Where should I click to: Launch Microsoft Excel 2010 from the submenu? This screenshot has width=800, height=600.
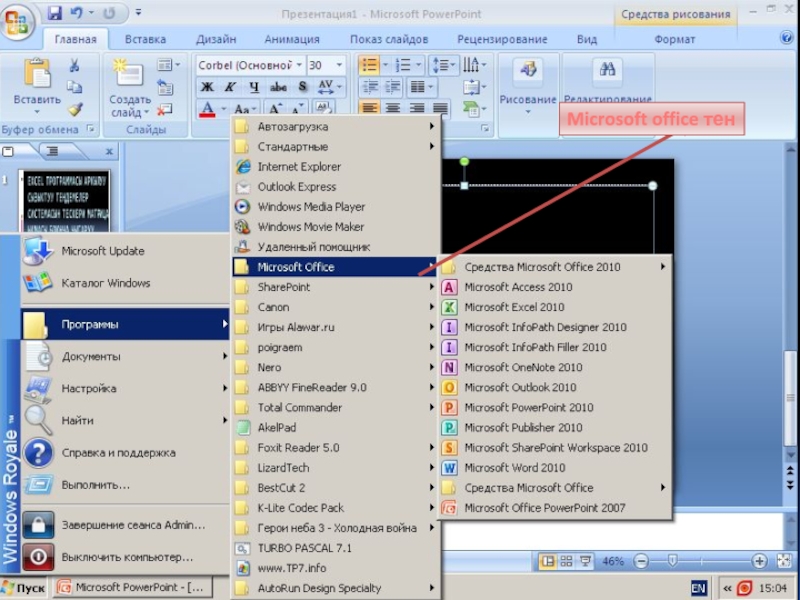(x=514, y=307)
